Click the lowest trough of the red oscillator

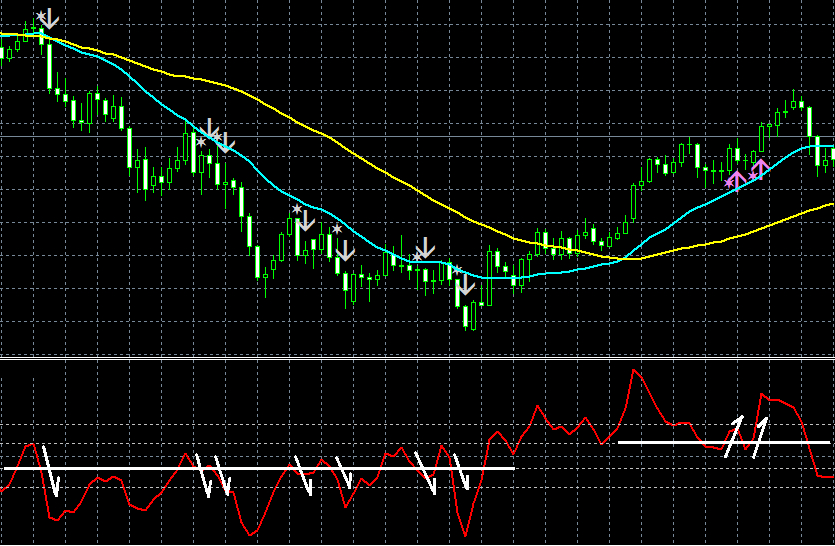click(465, 534)
